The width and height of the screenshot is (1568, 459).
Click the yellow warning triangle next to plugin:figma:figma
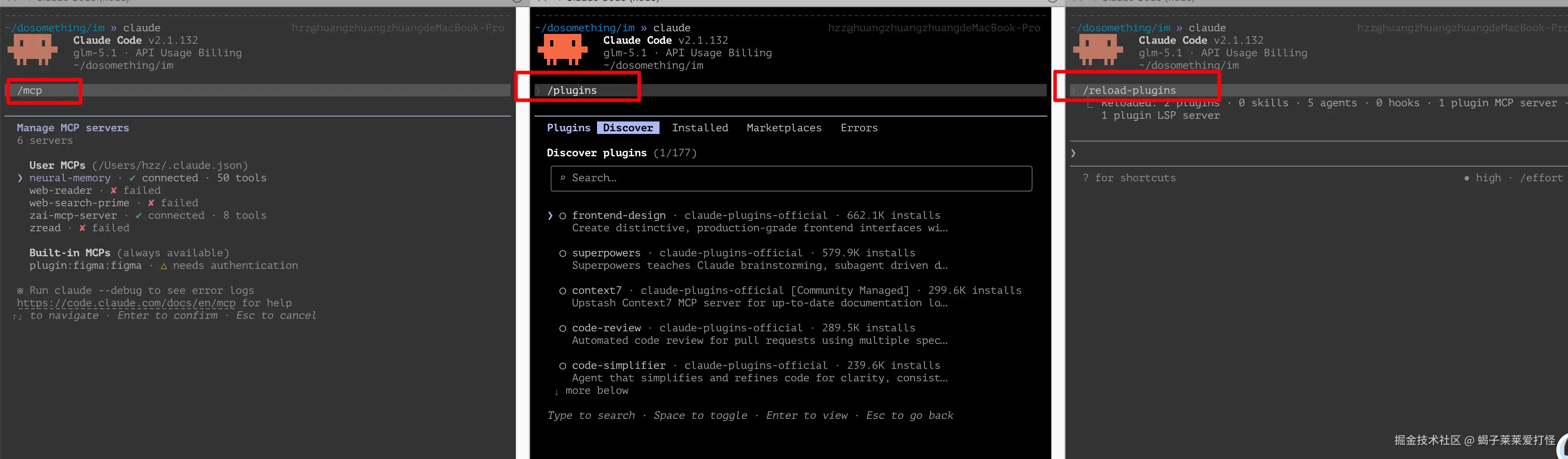[x=163, y=266]
